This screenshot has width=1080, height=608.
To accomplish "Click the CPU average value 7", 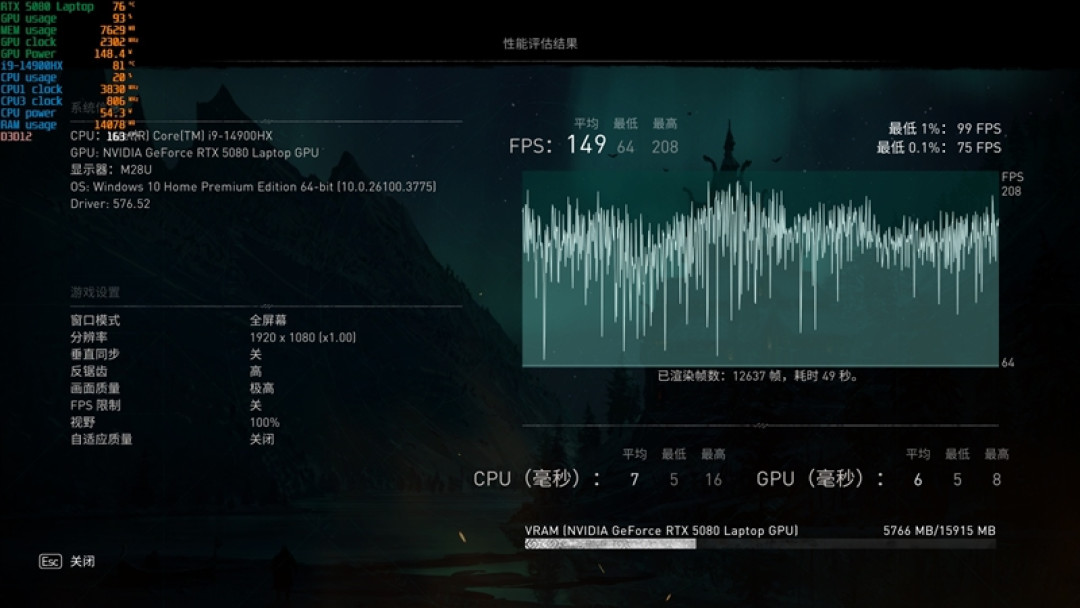I will [634, 480].
